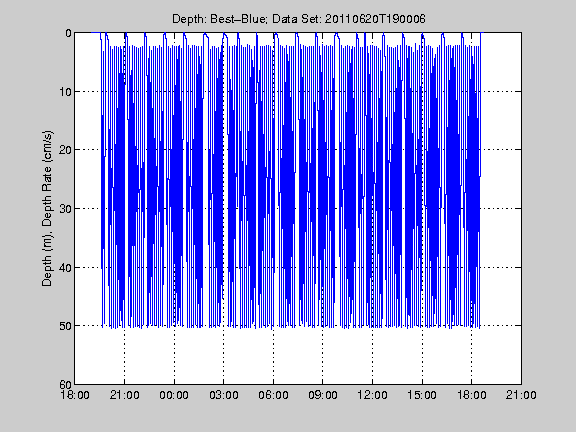Click the 10 depth y-axis tick label
Image resolution: width=576 pixels, height=432 pixels.
click(x=65, y=91)
